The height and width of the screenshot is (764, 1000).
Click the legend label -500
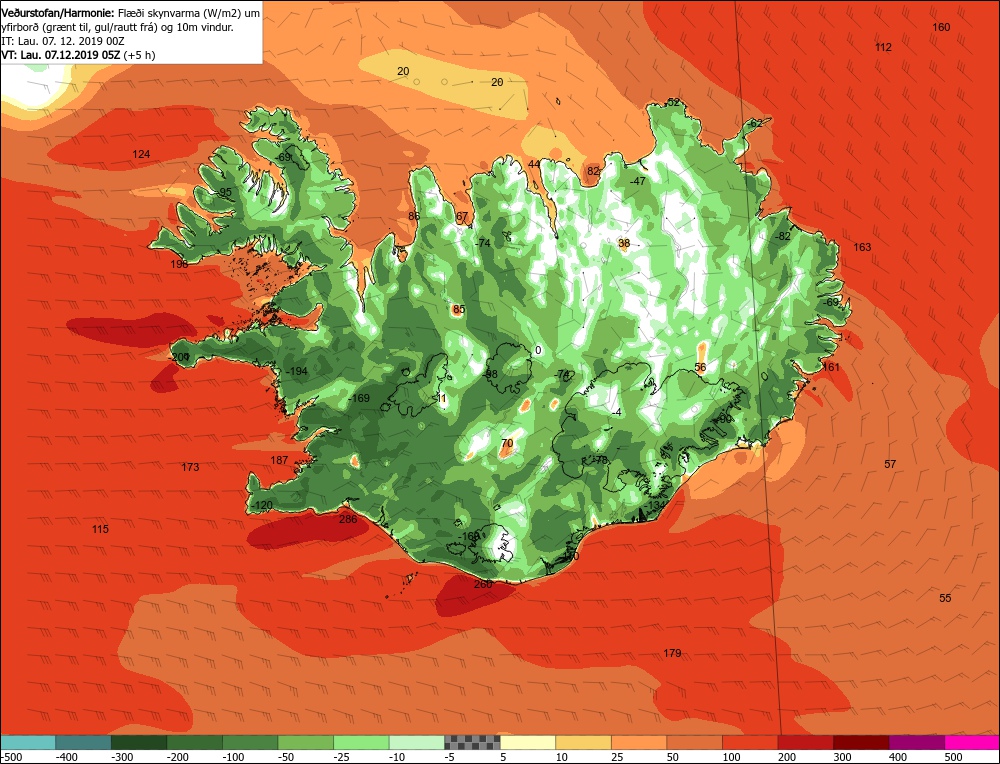pos(13,757)
